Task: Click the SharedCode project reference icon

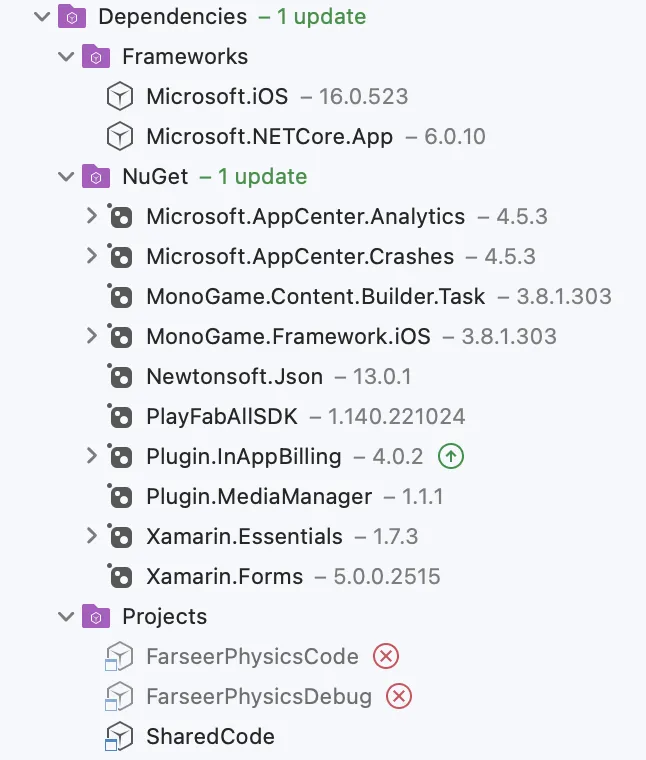Action: point(120,737)
